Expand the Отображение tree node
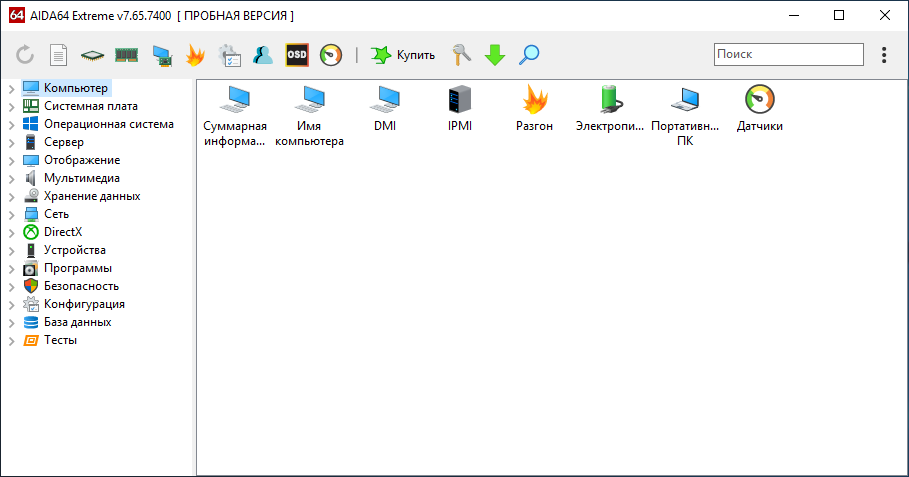This screenshot has height=477, width=909. point(12,161)
